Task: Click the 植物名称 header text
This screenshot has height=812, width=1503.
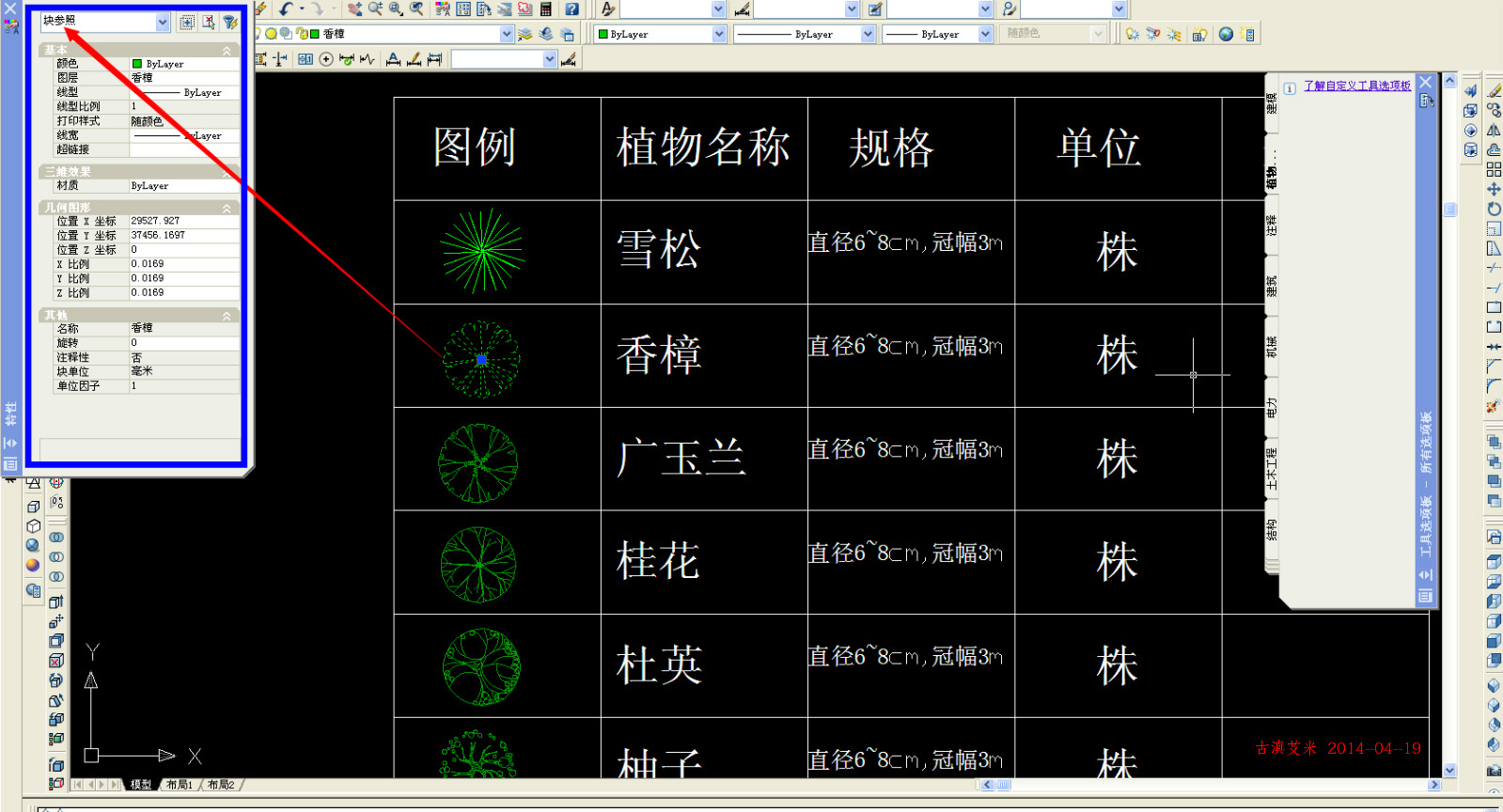Action: coord(703,148)
